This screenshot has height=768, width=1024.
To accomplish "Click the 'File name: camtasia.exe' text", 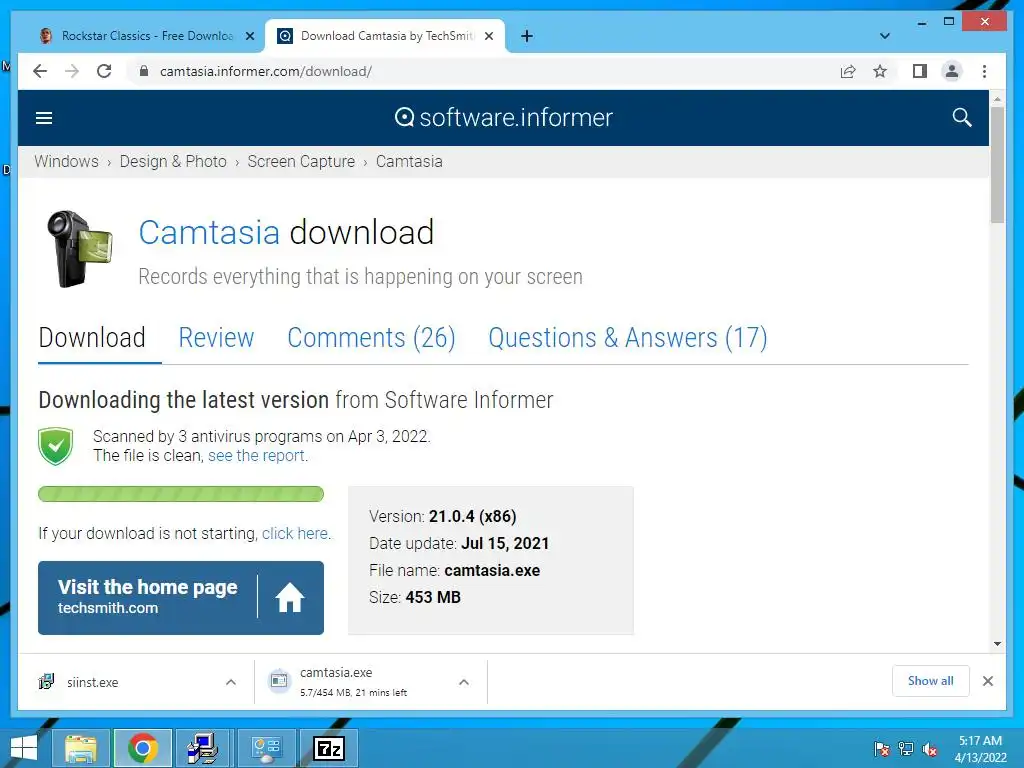I will (x=455, y=570).
